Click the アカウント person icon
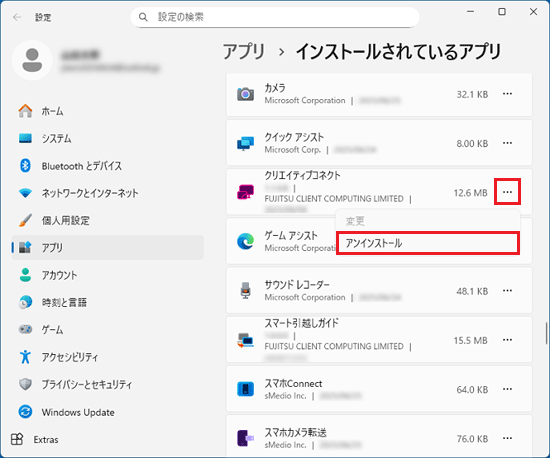The height and width of the screenshot is (458, 550). 25,275
